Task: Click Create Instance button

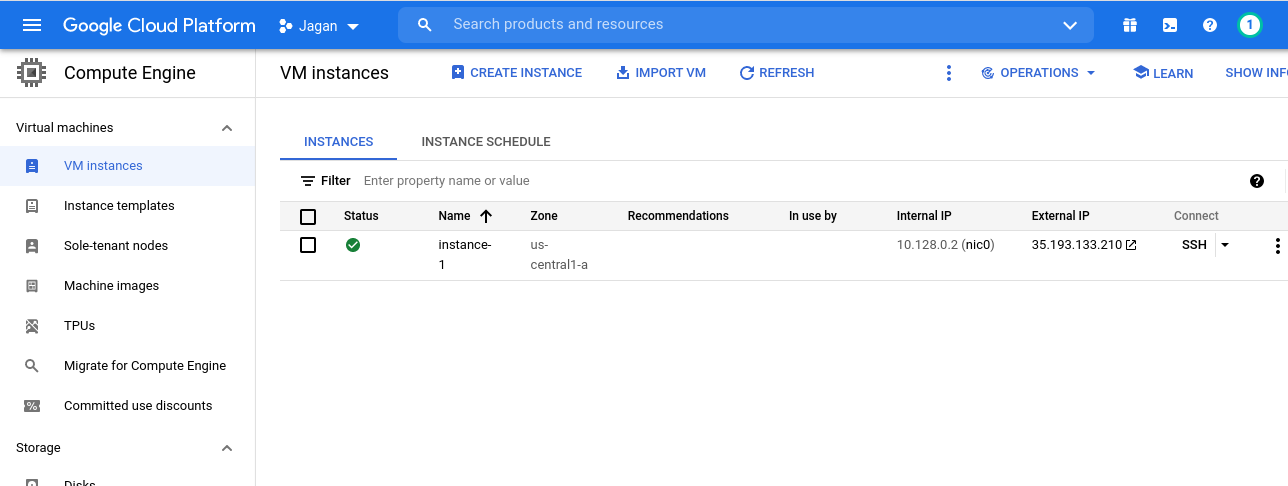Action: (516, 73)
